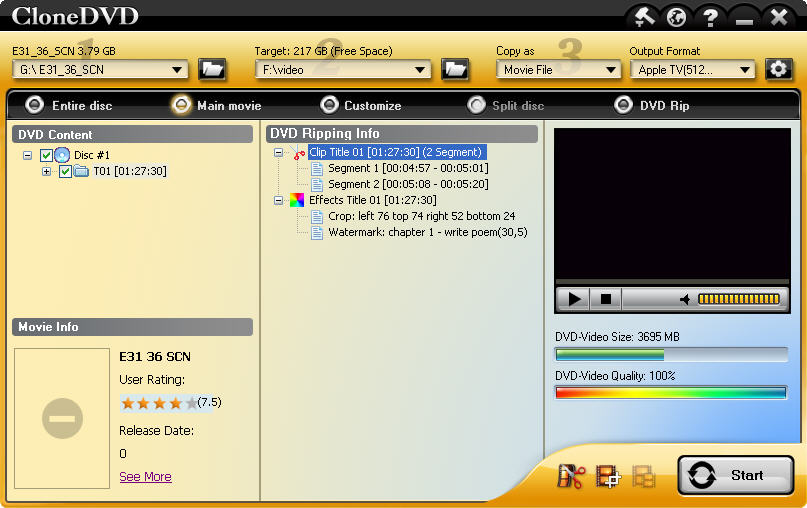807x508 pixels.
Task: Click the globe language icon
Action: pos(676,17)
